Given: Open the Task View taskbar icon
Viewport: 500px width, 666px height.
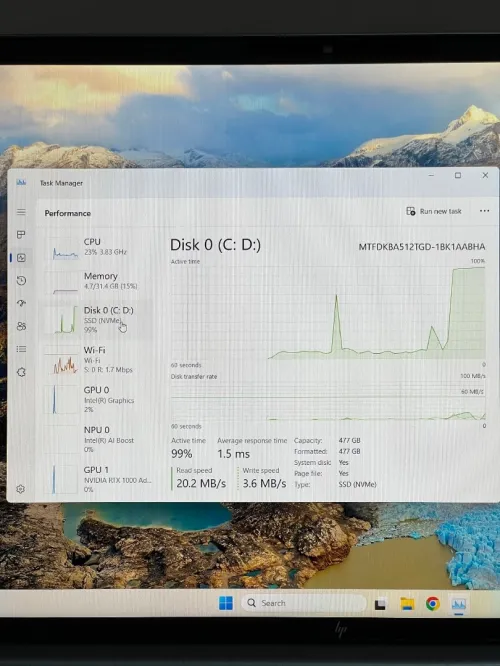Looking at the screenshot, I should pos(380,604).
